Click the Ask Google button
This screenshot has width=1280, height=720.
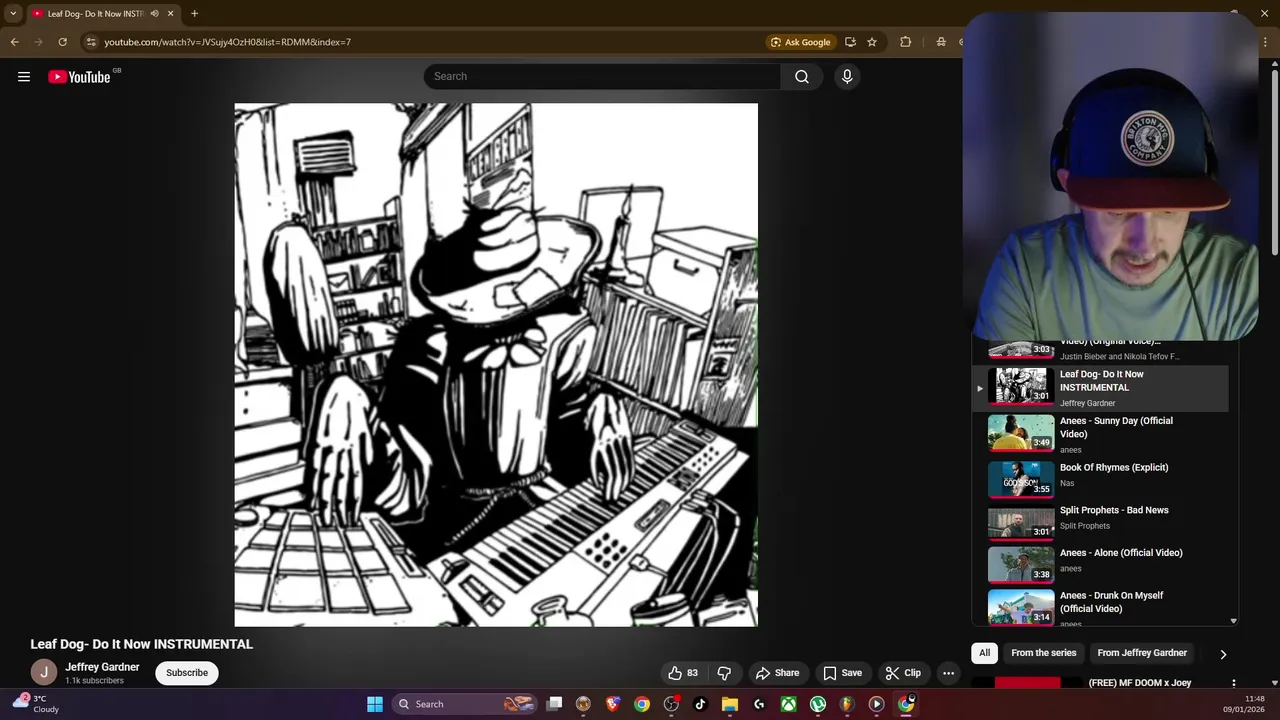click(800, 42)
